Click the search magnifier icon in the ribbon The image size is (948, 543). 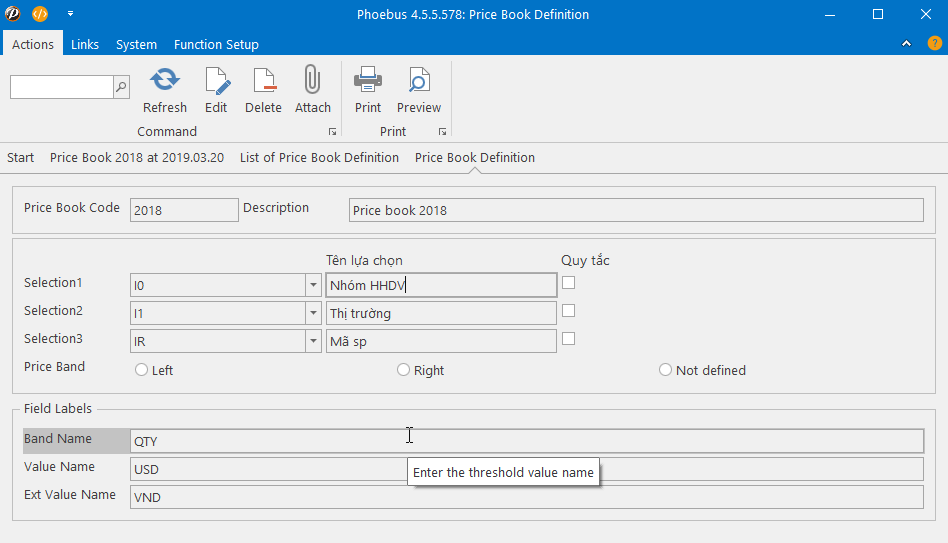(121, 87)
